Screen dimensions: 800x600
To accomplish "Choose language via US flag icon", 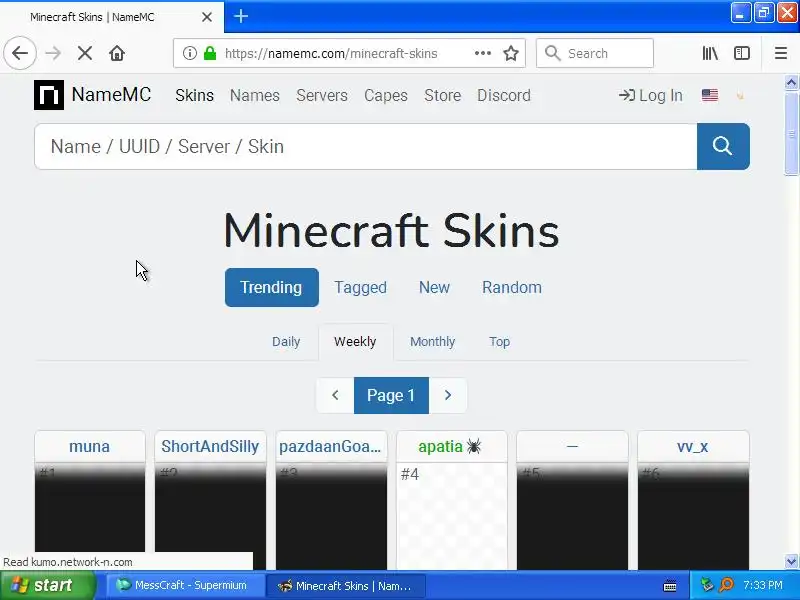I will coord(710,95).
